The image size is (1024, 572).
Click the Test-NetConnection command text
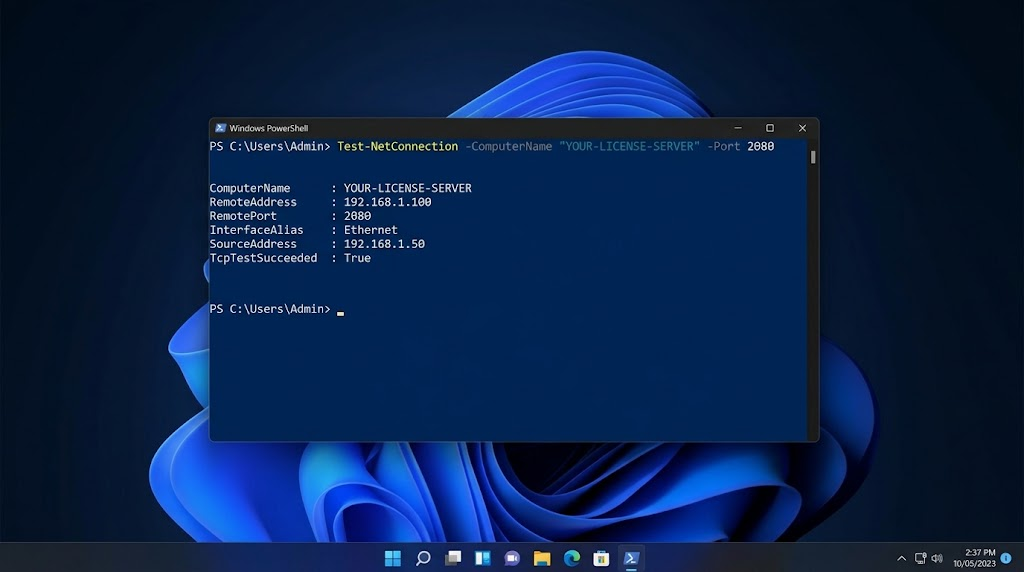point(398,146)
